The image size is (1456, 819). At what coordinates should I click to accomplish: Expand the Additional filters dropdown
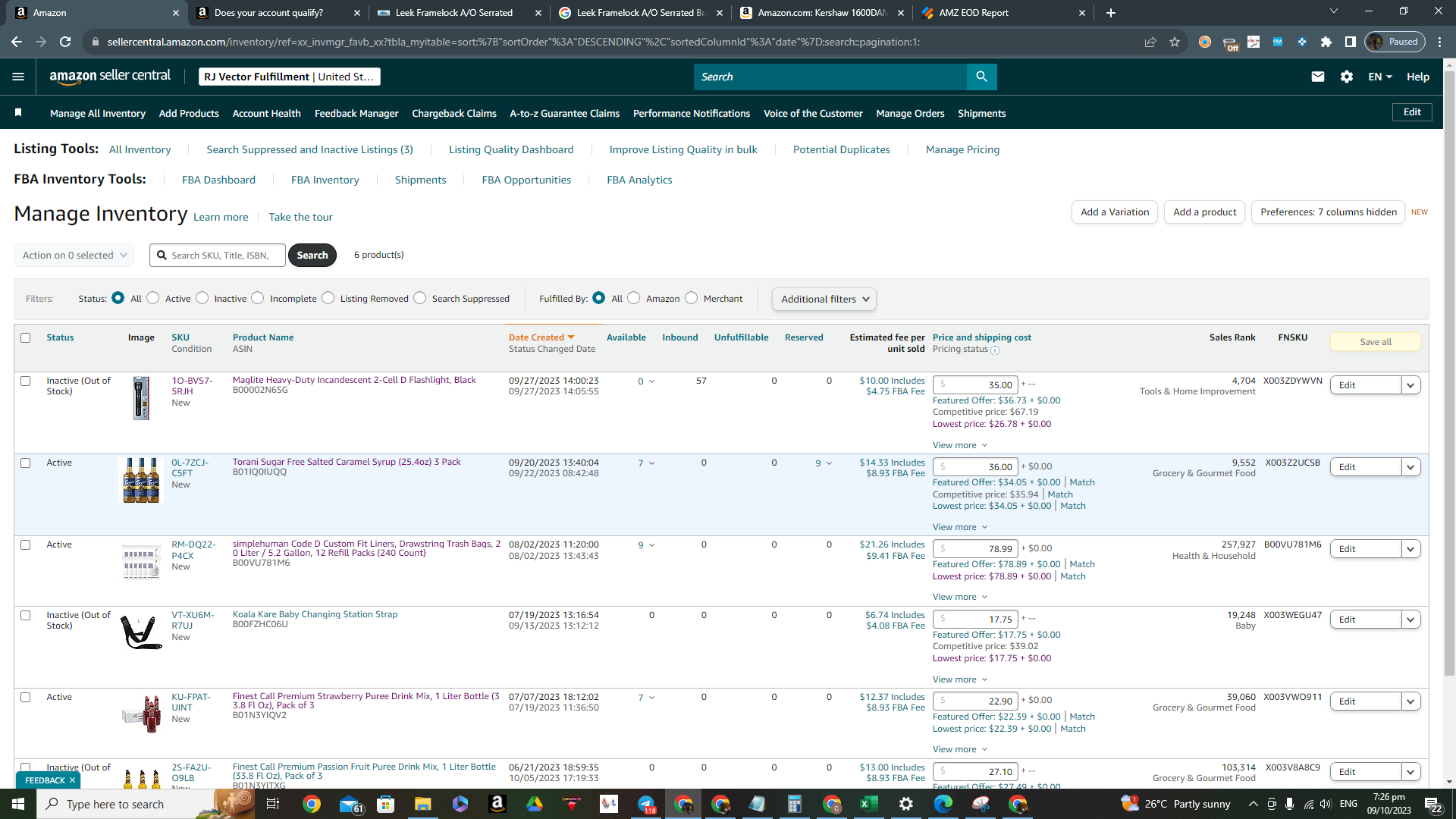coord(824,299)
